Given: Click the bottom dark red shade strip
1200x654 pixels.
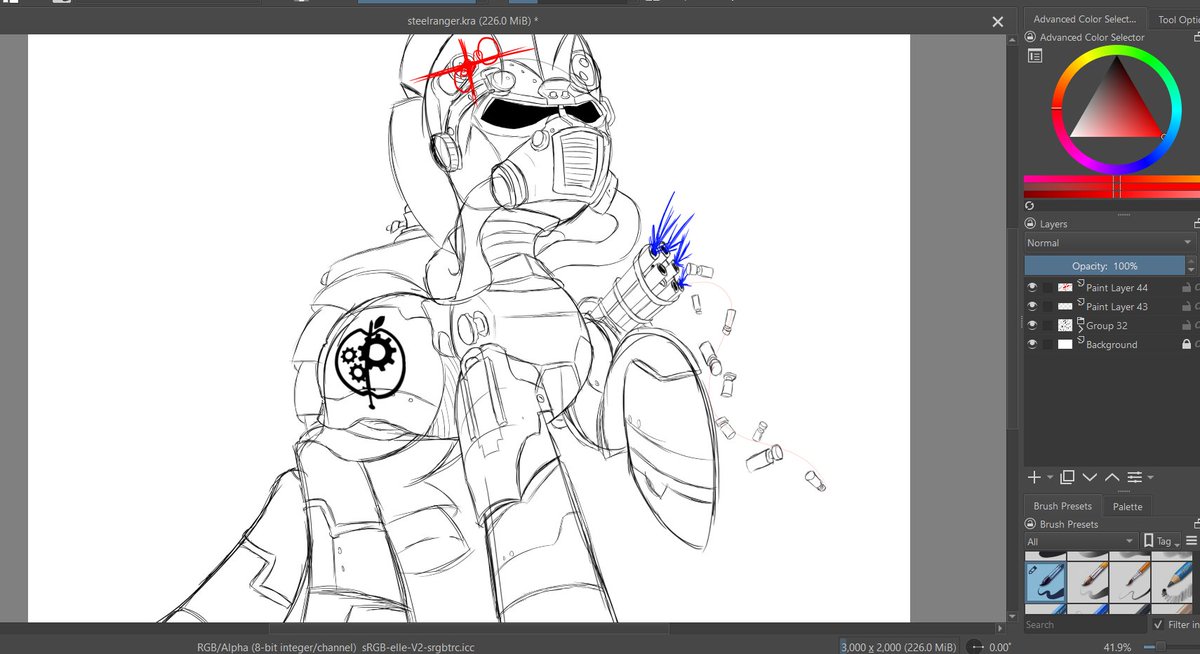Looking at the screenshot, I should point(1111,194).
